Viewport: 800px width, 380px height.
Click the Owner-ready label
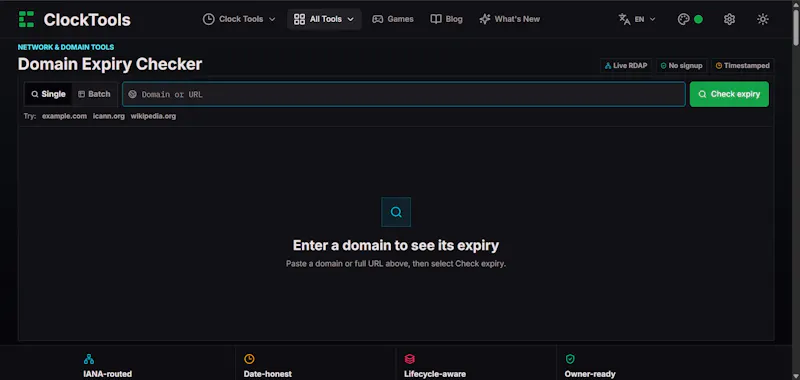(x=590, y=374)
